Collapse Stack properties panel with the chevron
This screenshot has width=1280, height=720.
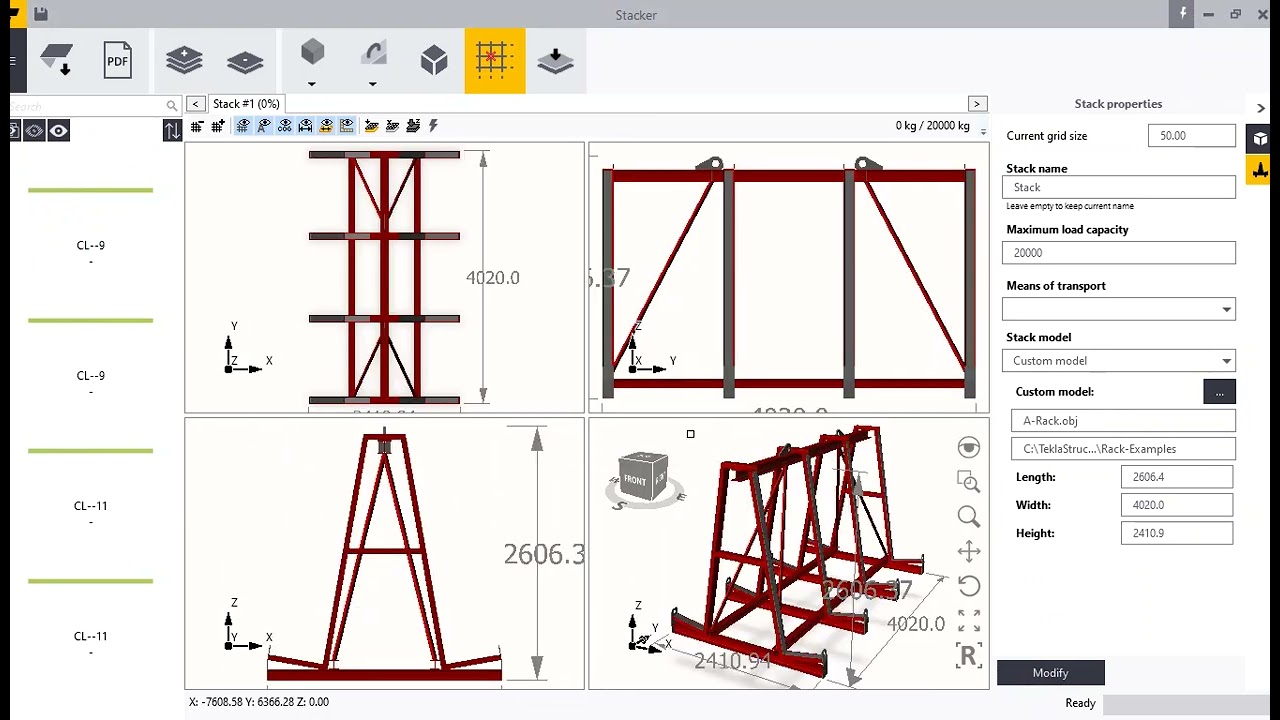coord(1260,108)
